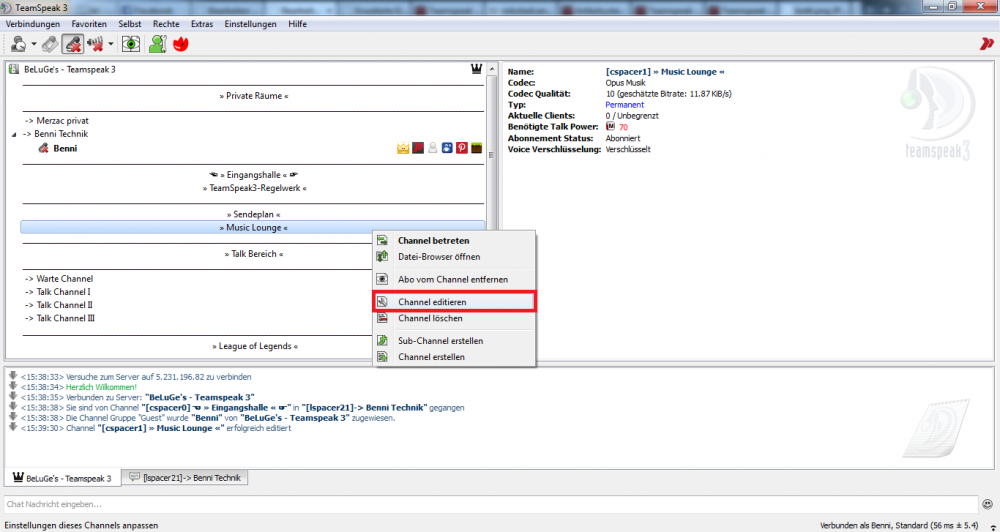Open the Favoriten menu
The height and width of the screenshot is (532, 1000).
(89, 24)
